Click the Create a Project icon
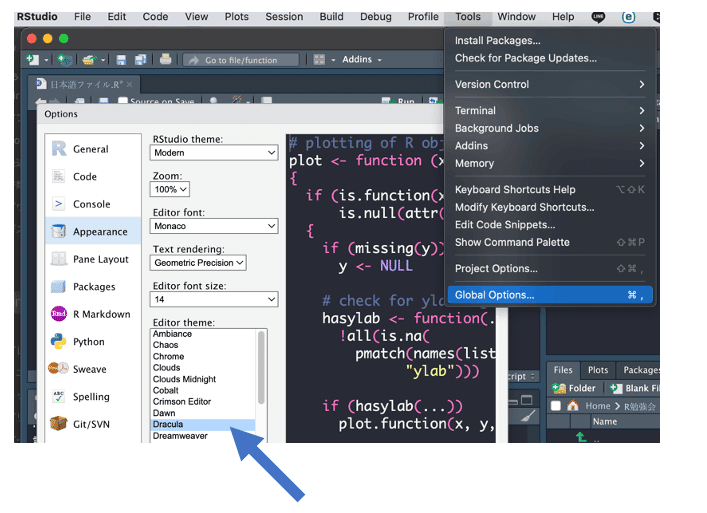Image resolution: width=707 pixels, height=513 pixels. point(65,60)
